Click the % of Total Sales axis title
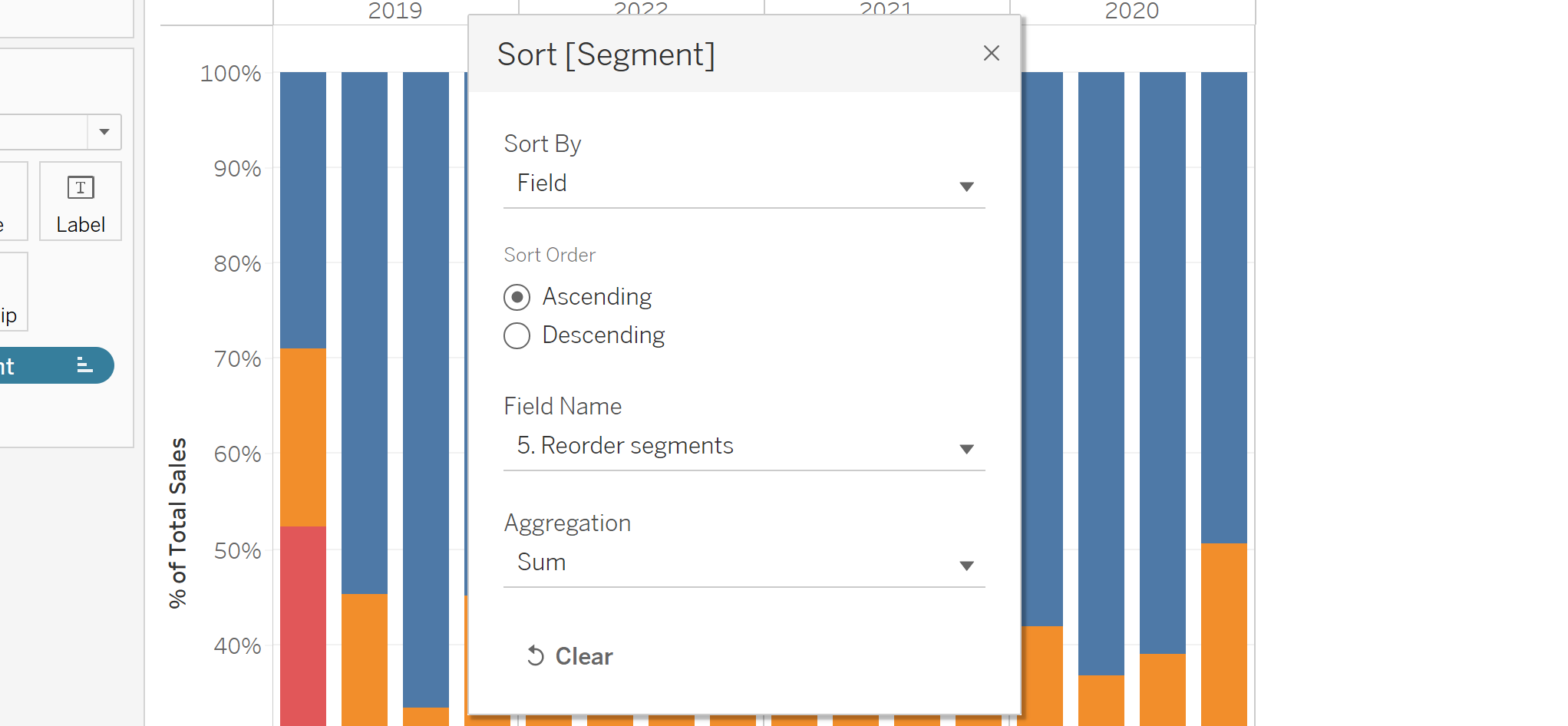Viewport: 1568px width, 726px height. point(178,522)
